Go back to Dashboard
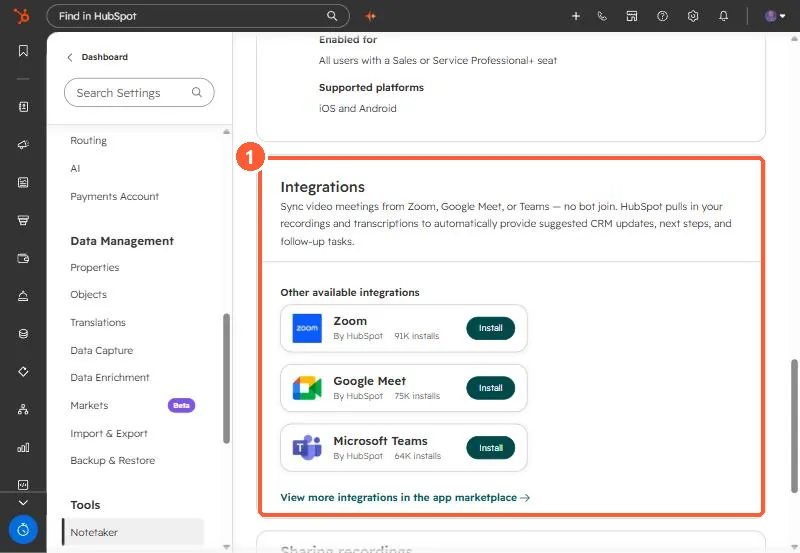 pos(98,57)
